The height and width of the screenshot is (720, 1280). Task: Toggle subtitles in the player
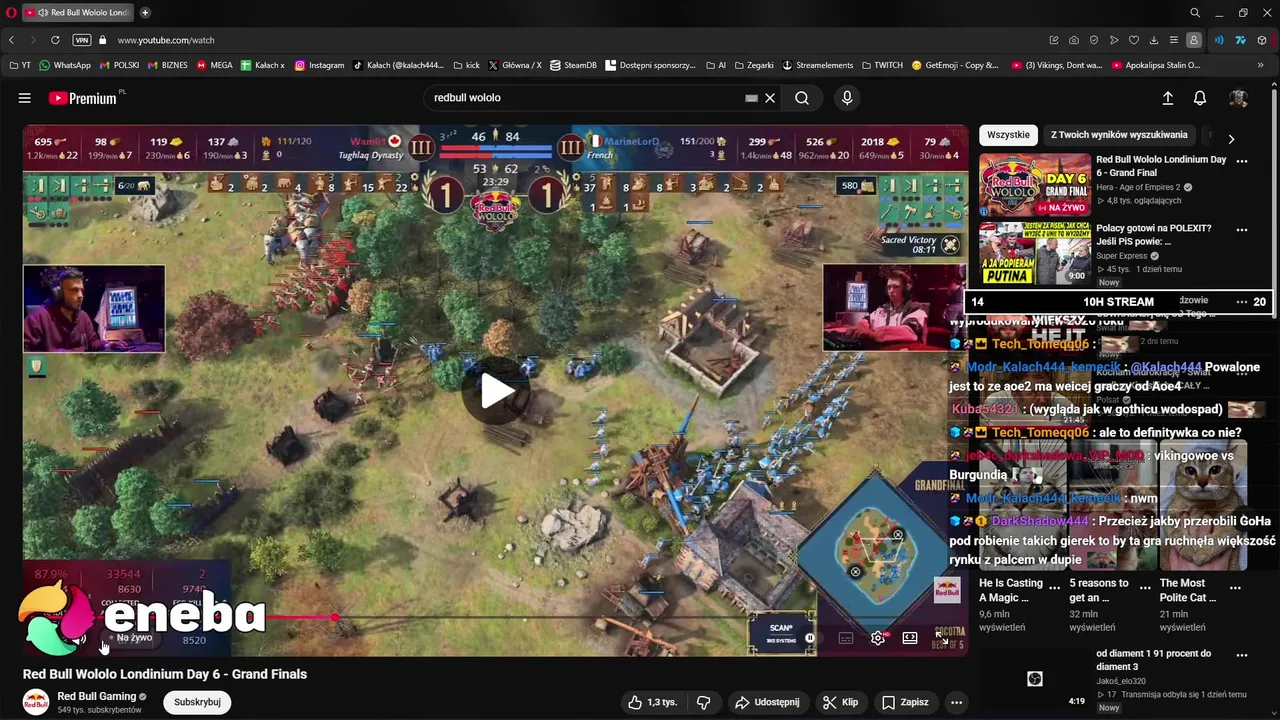tap(846, 638)
